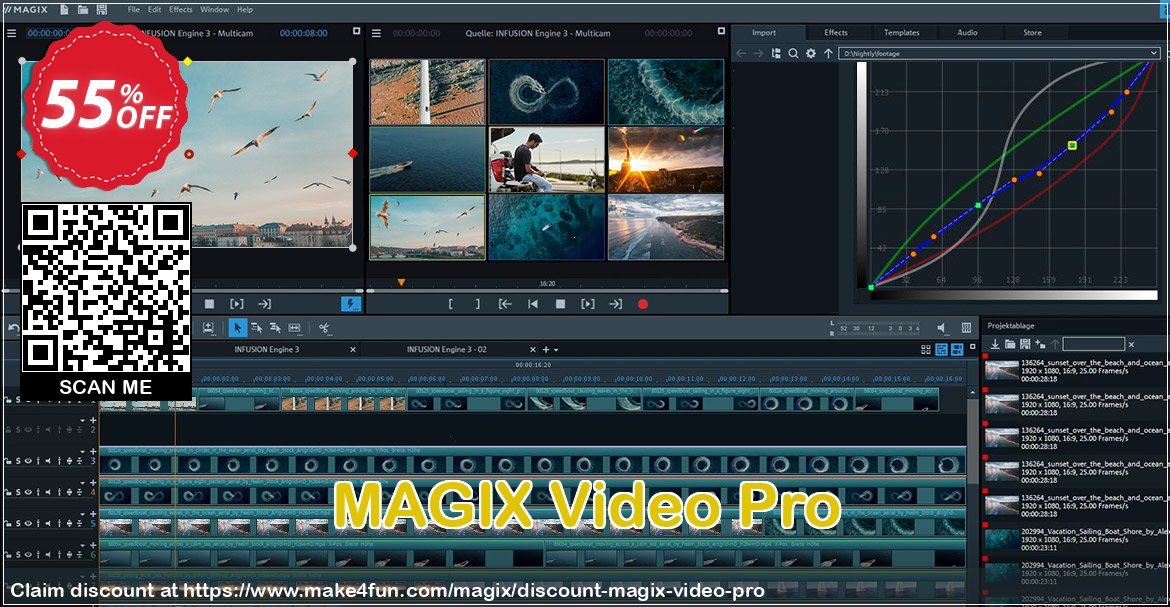Toggle the lightning performance icon below program monitor

coord(350,304)
